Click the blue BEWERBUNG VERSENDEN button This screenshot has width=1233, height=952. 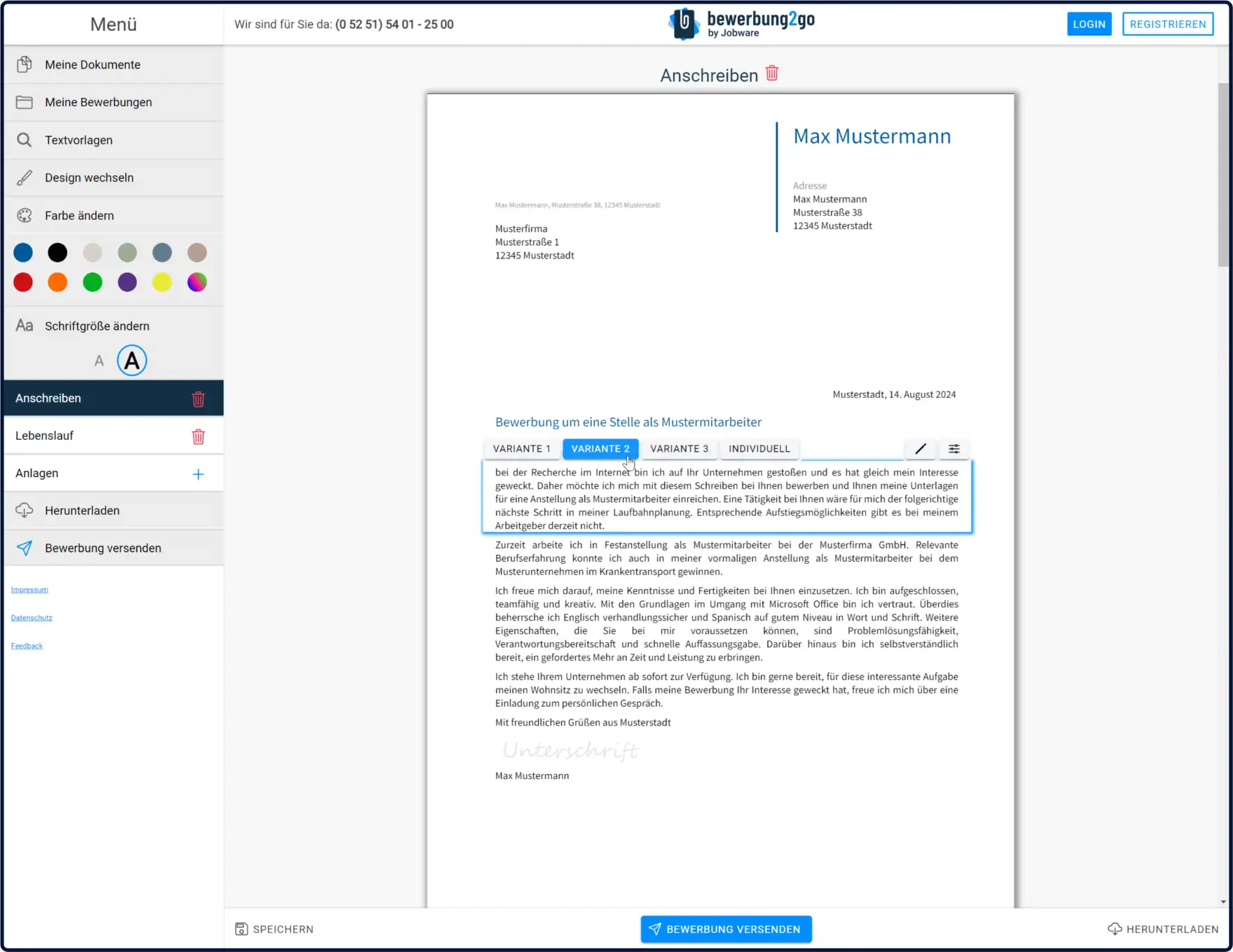tap(726, 929)
